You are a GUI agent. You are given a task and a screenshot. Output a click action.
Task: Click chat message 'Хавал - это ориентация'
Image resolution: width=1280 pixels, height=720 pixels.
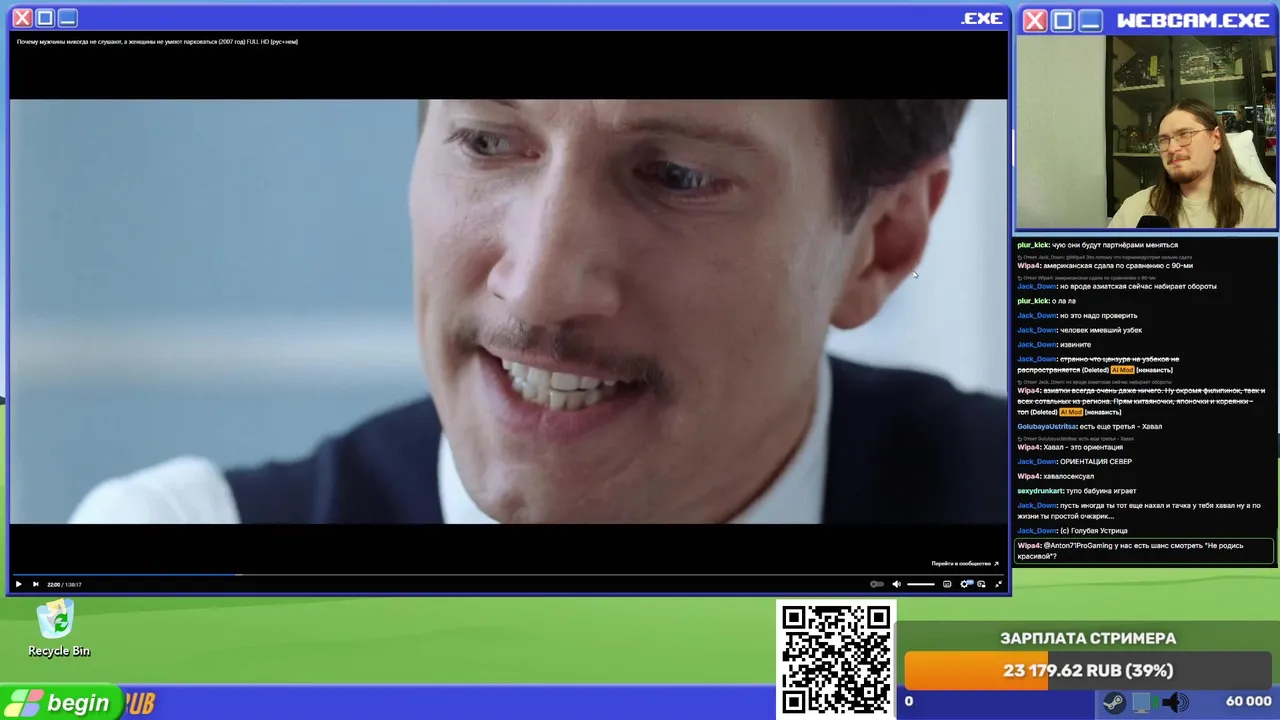tap(1083, 447)
